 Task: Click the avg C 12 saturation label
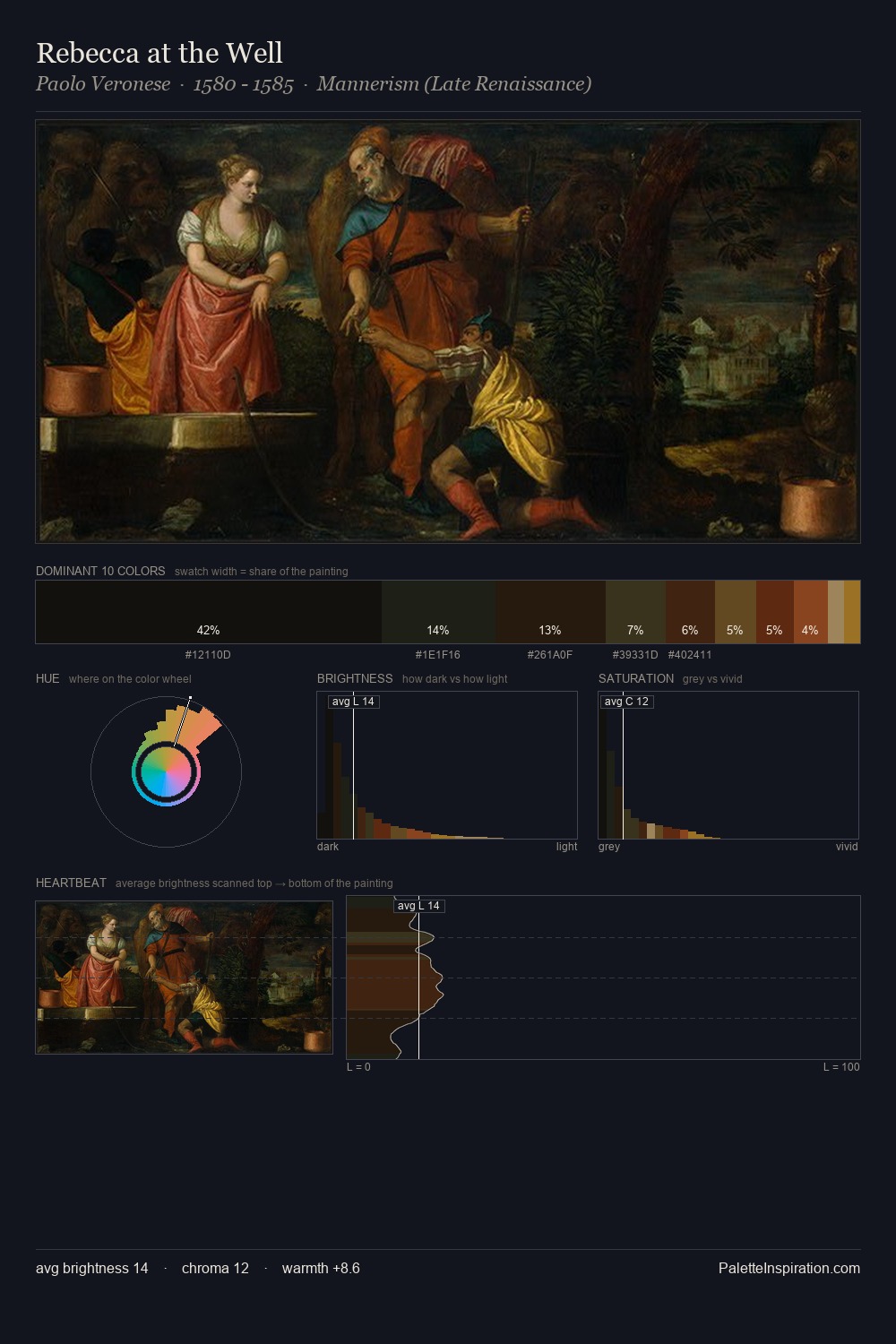tap(626, 702)
